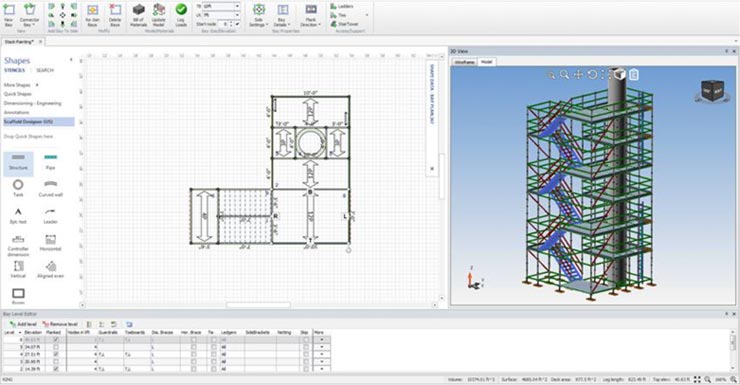The image size is (740, 385).
Task: Click the Ladders button in Access/Support
Action: tap(342, 6)
